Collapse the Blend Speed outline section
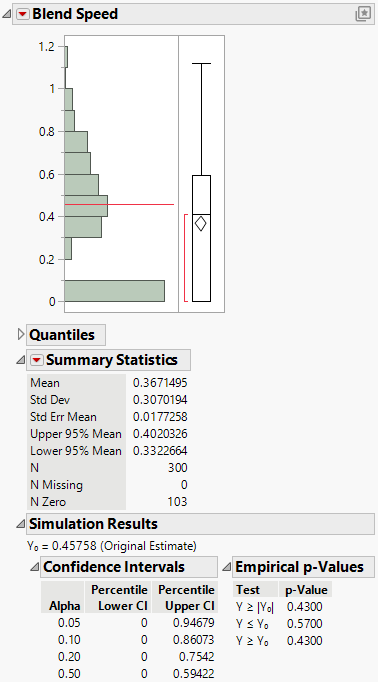 tap(7, 14)
